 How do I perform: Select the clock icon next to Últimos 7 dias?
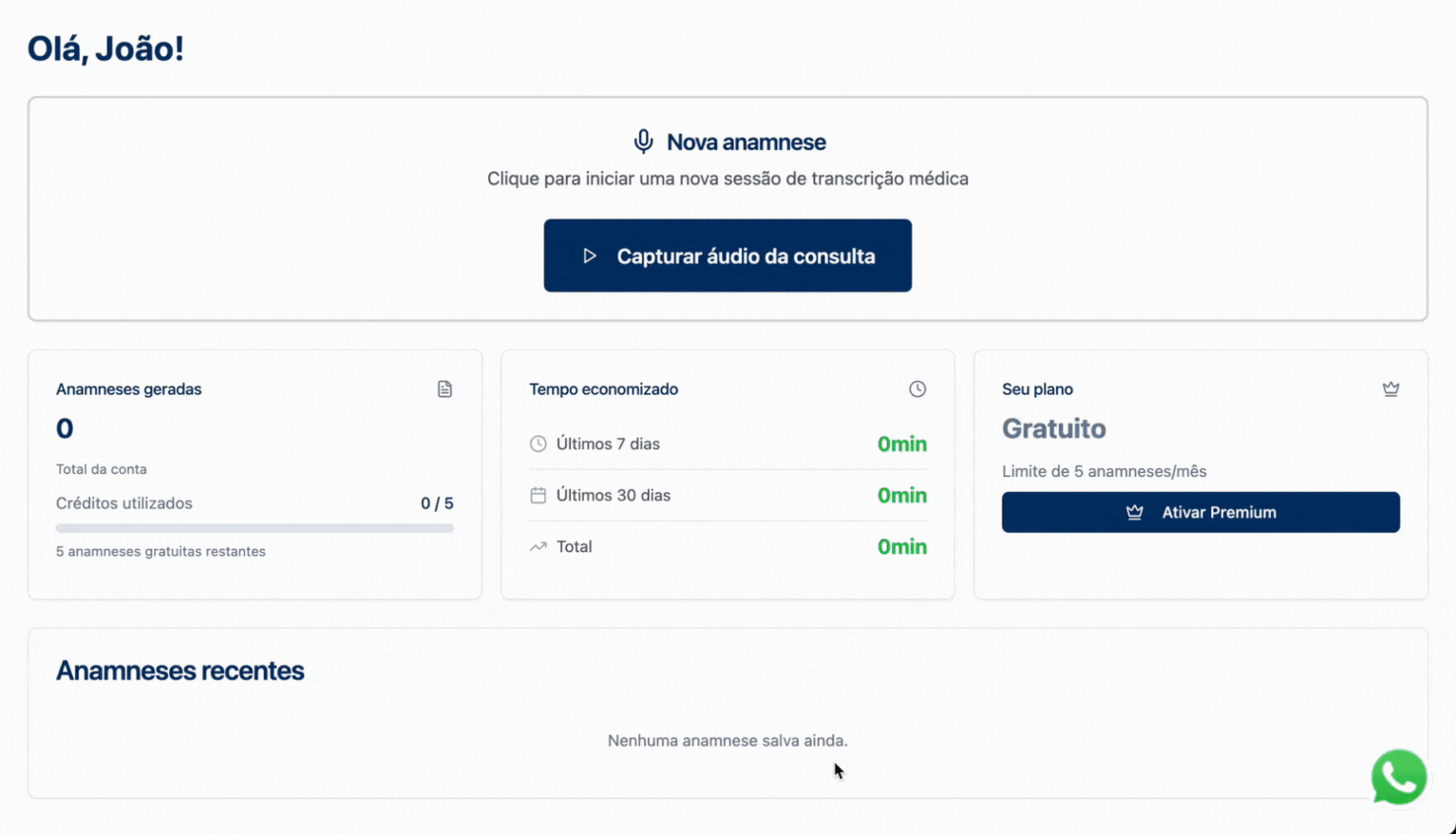coord(539,443)
